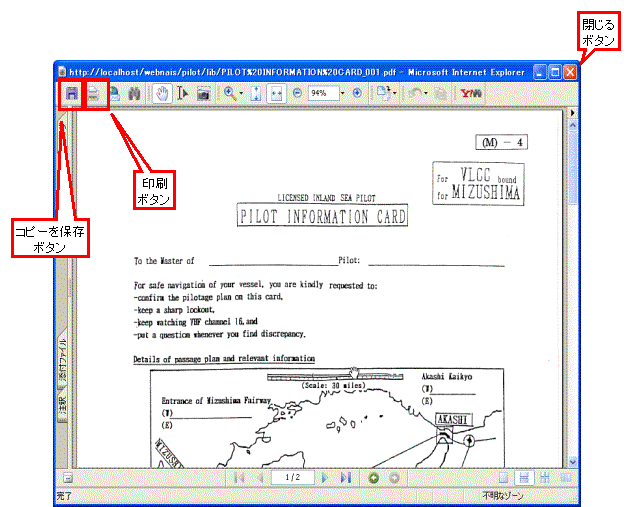The image size is (632, 507).
Task: Click the Print icon in the toolbar
Action: pyautogui.click(x=94, y=93)
